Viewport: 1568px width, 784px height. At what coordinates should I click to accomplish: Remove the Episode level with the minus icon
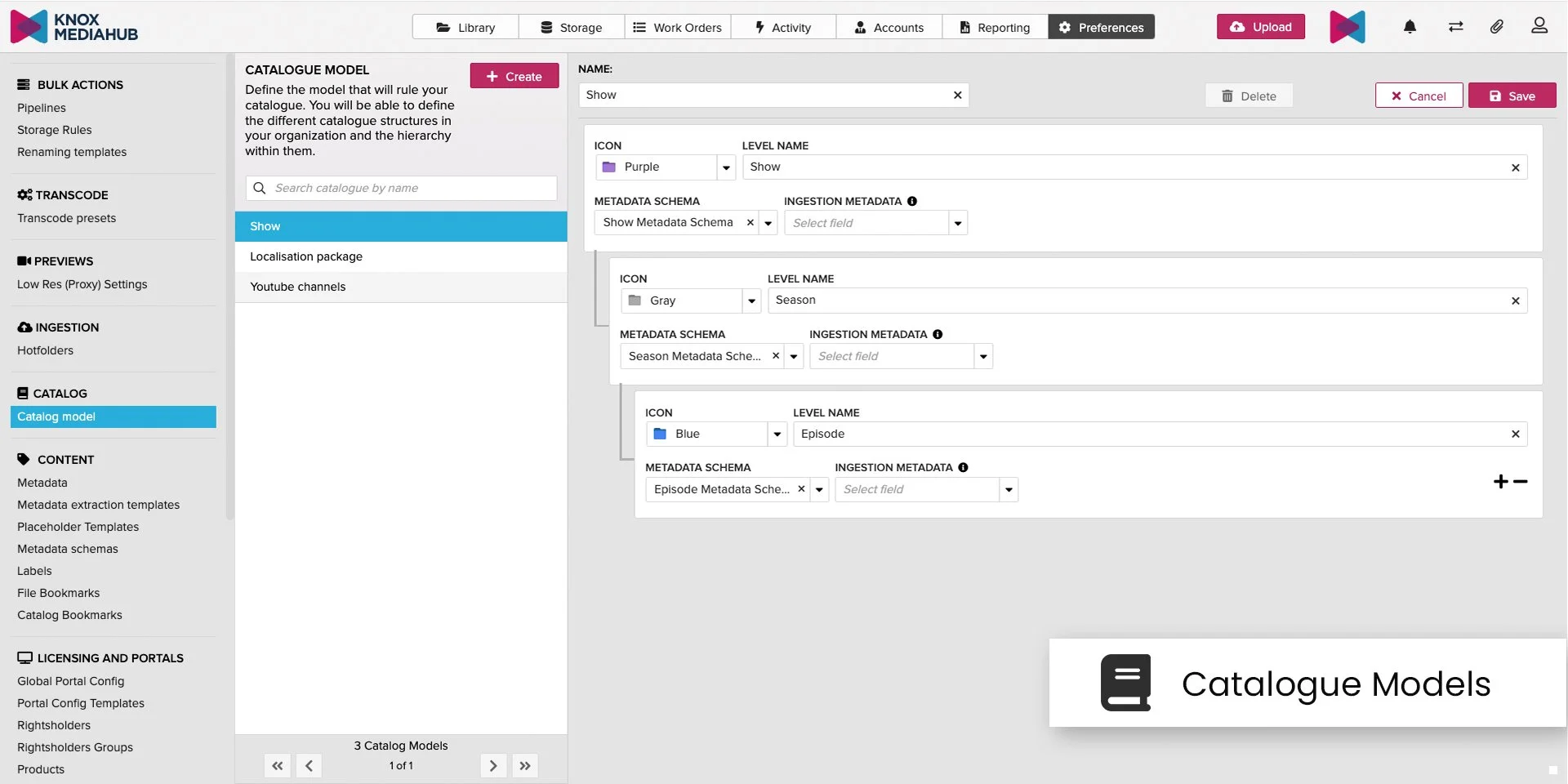point(1521,483)
